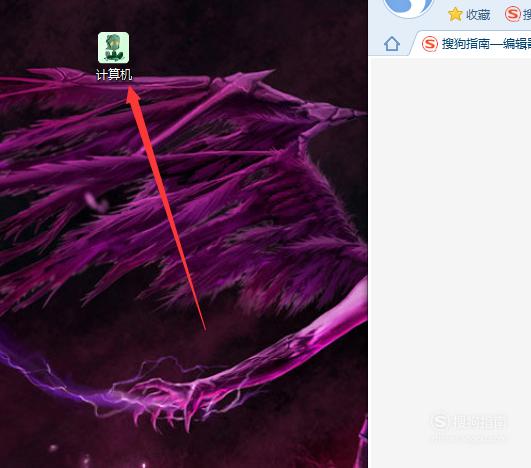Click the faint 搜狗指南 watermark
The image size is (531, 468).
(x=469, y=423)
